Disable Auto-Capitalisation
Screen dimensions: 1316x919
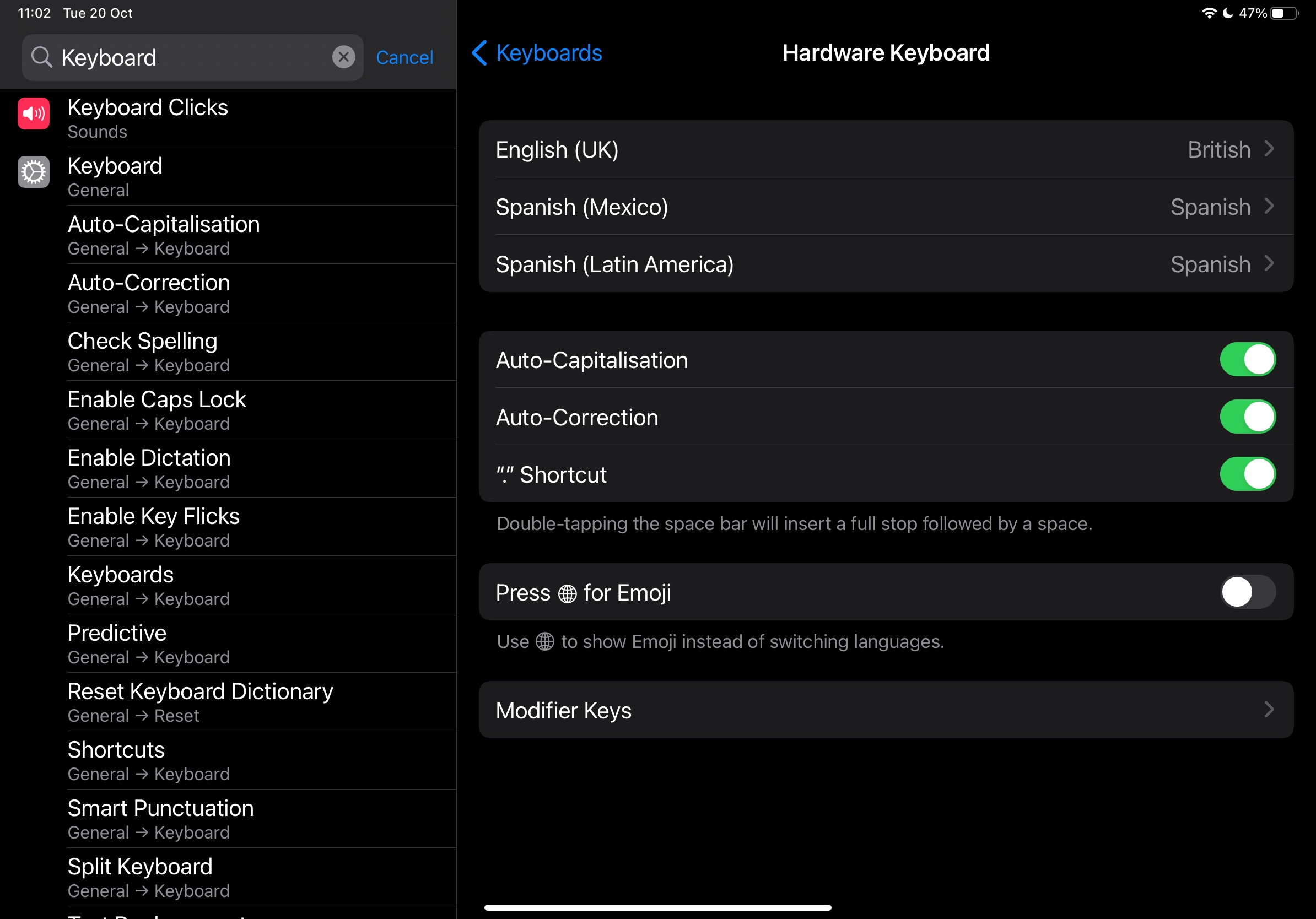[1248, 360]
